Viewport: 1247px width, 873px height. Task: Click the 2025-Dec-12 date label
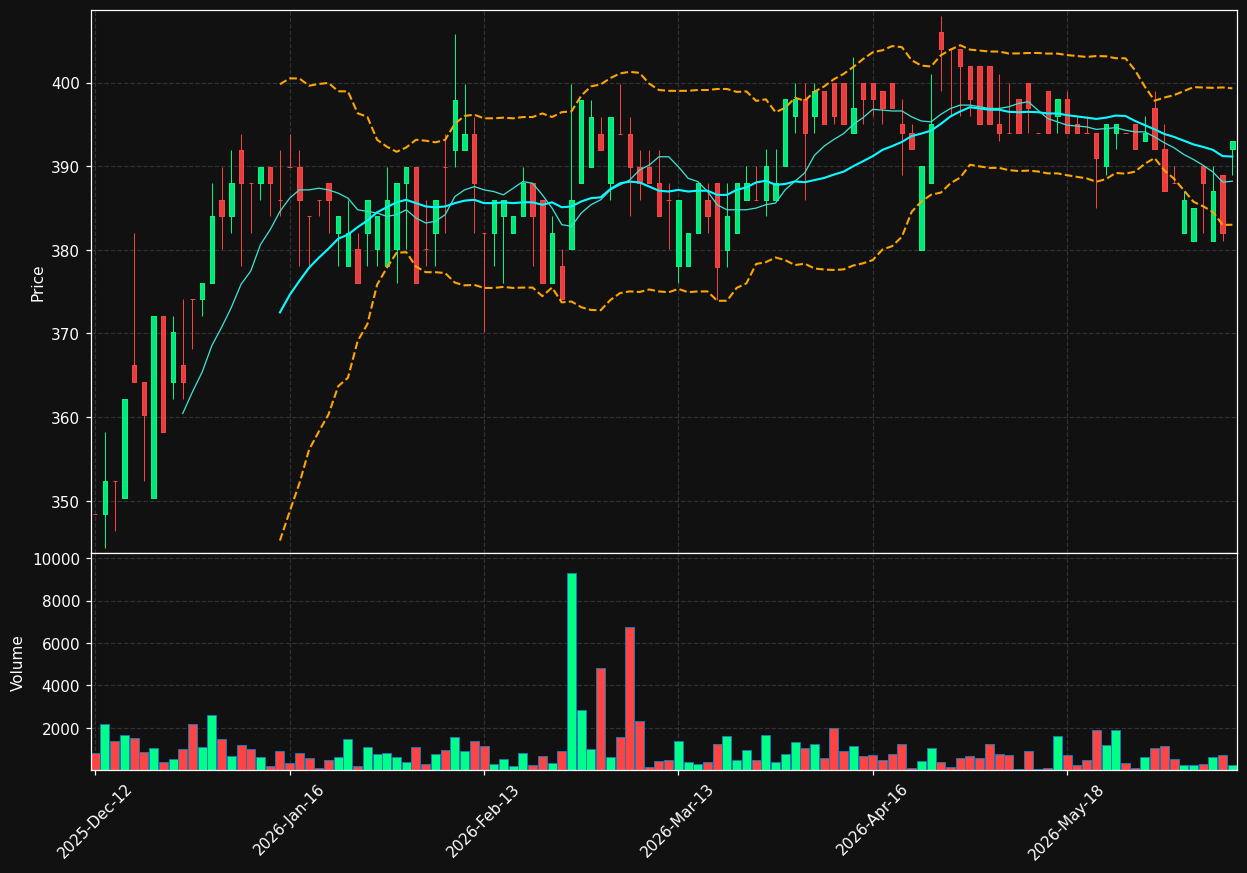click(95, 822)
